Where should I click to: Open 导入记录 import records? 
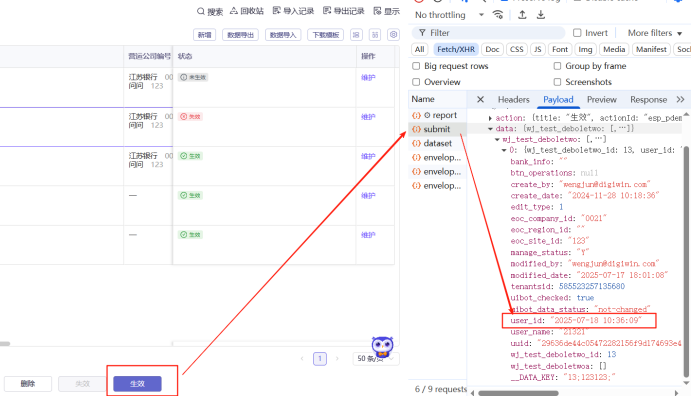point(293,11)
